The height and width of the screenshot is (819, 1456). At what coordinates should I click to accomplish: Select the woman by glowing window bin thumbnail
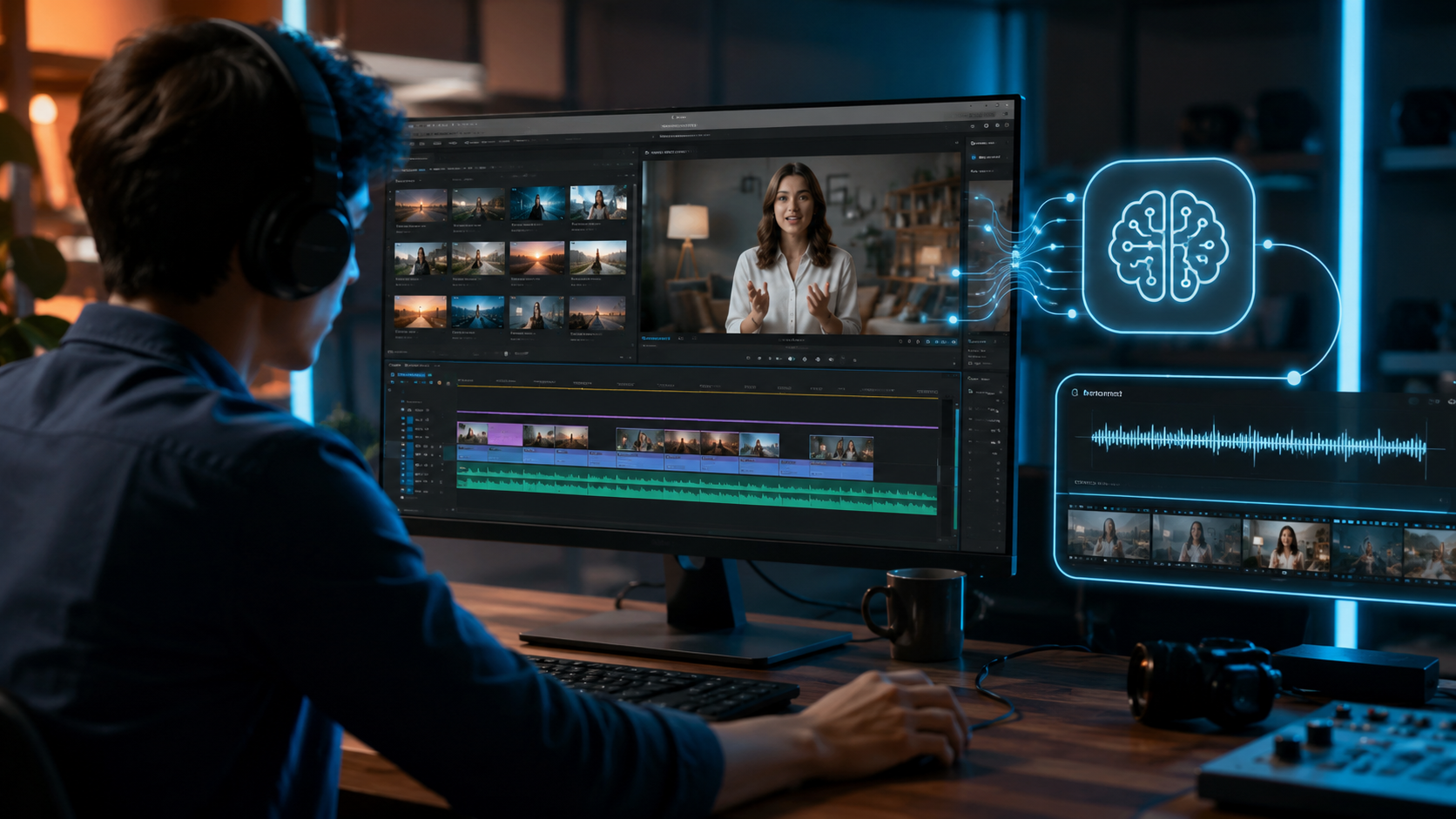(x=536, y=312)
